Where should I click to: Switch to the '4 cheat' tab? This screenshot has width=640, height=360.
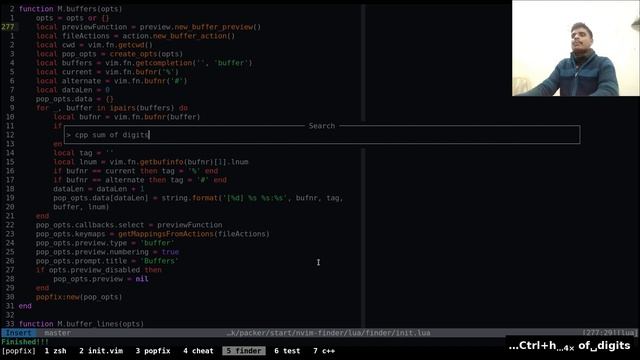pos(198,351)
